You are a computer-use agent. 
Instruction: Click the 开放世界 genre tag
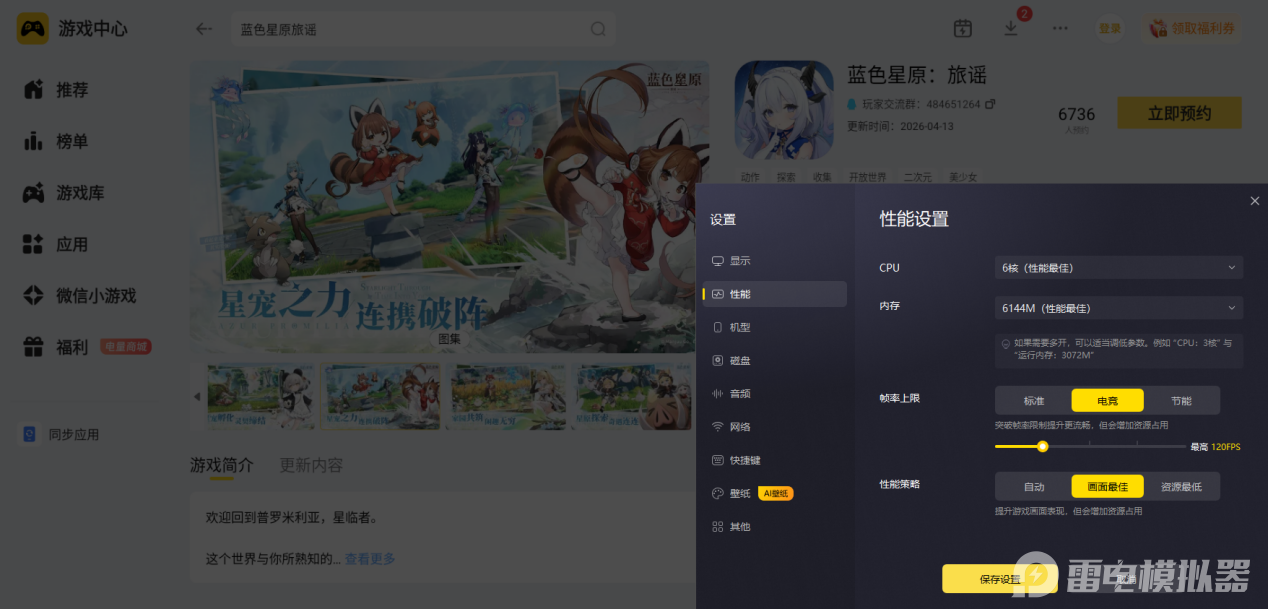867,177
